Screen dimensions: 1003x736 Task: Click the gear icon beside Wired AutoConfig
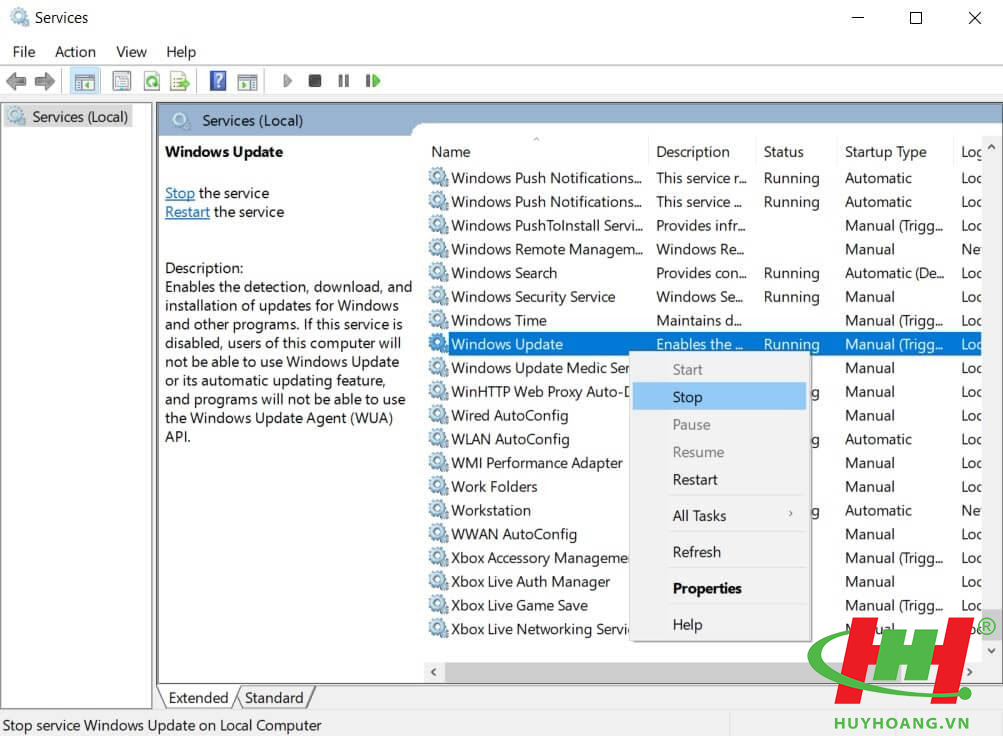click(x=438, y=415)
